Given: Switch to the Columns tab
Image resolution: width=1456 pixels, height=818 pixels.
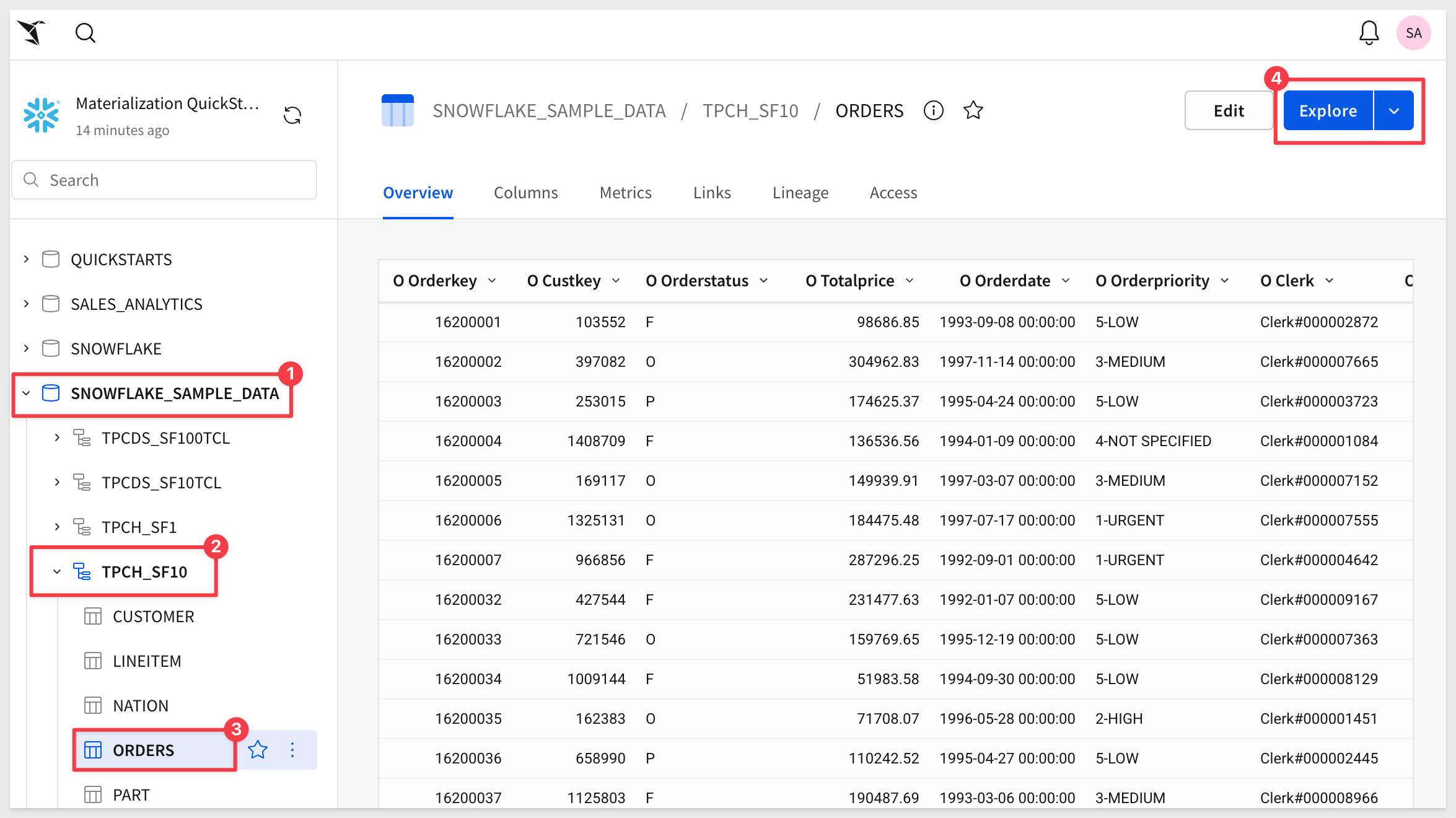Looking at the screenshot, I should tap(526, 193).
